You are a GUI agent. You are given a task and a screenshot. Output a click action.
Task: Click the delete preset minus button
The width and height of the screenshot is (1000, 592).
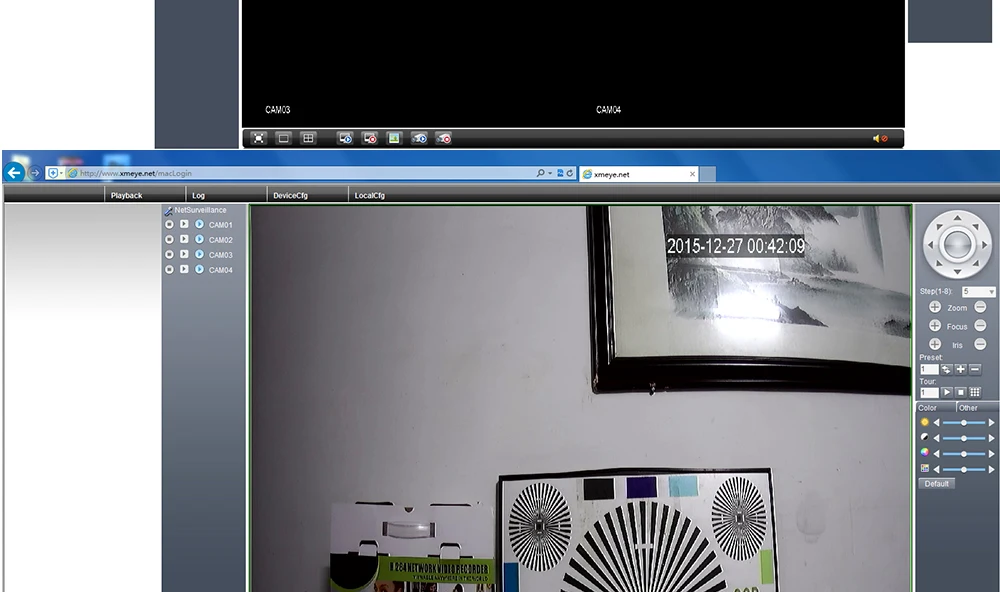pyautogui.click(x=975, y=369)
